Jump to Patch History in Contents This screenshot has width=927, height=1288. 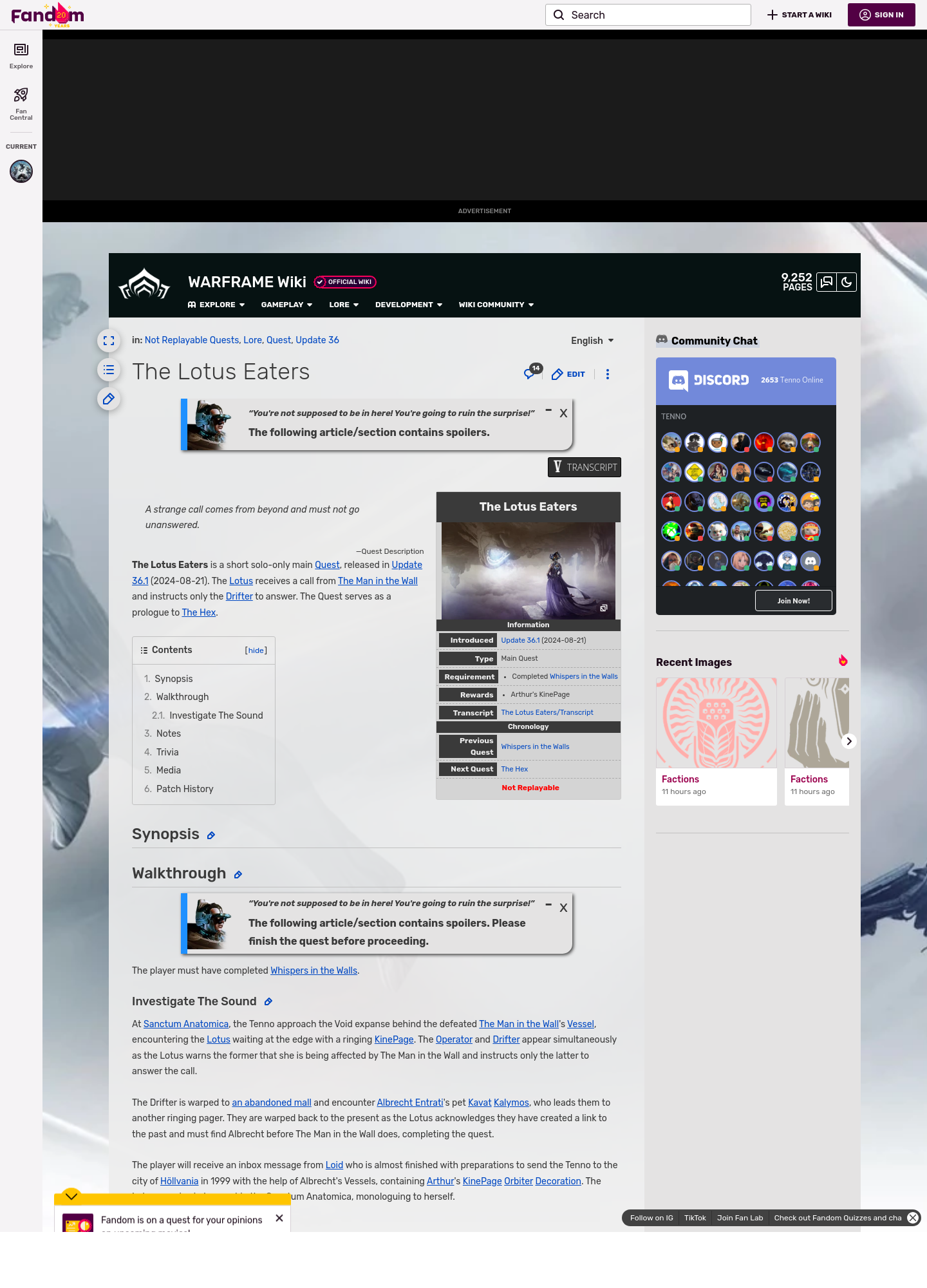[x=185, y=789]
